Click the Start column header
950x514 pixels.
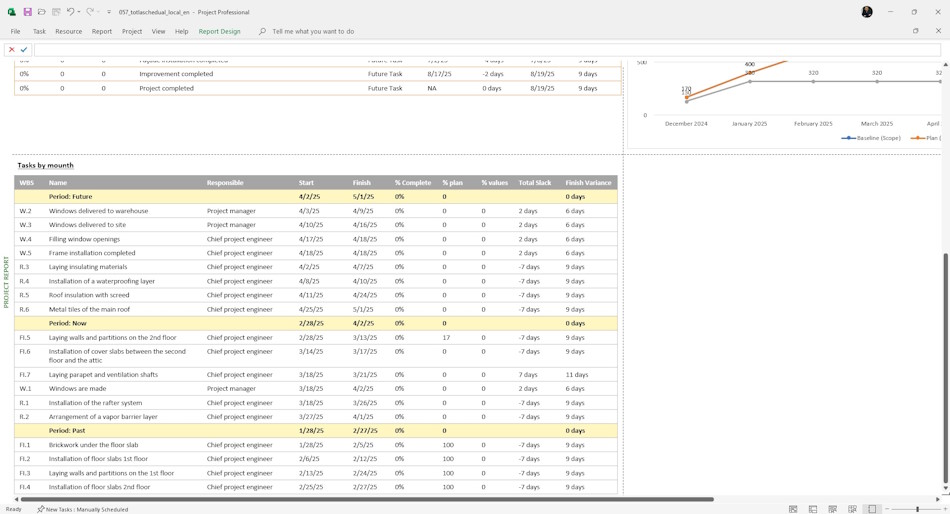tap(306, 182)
